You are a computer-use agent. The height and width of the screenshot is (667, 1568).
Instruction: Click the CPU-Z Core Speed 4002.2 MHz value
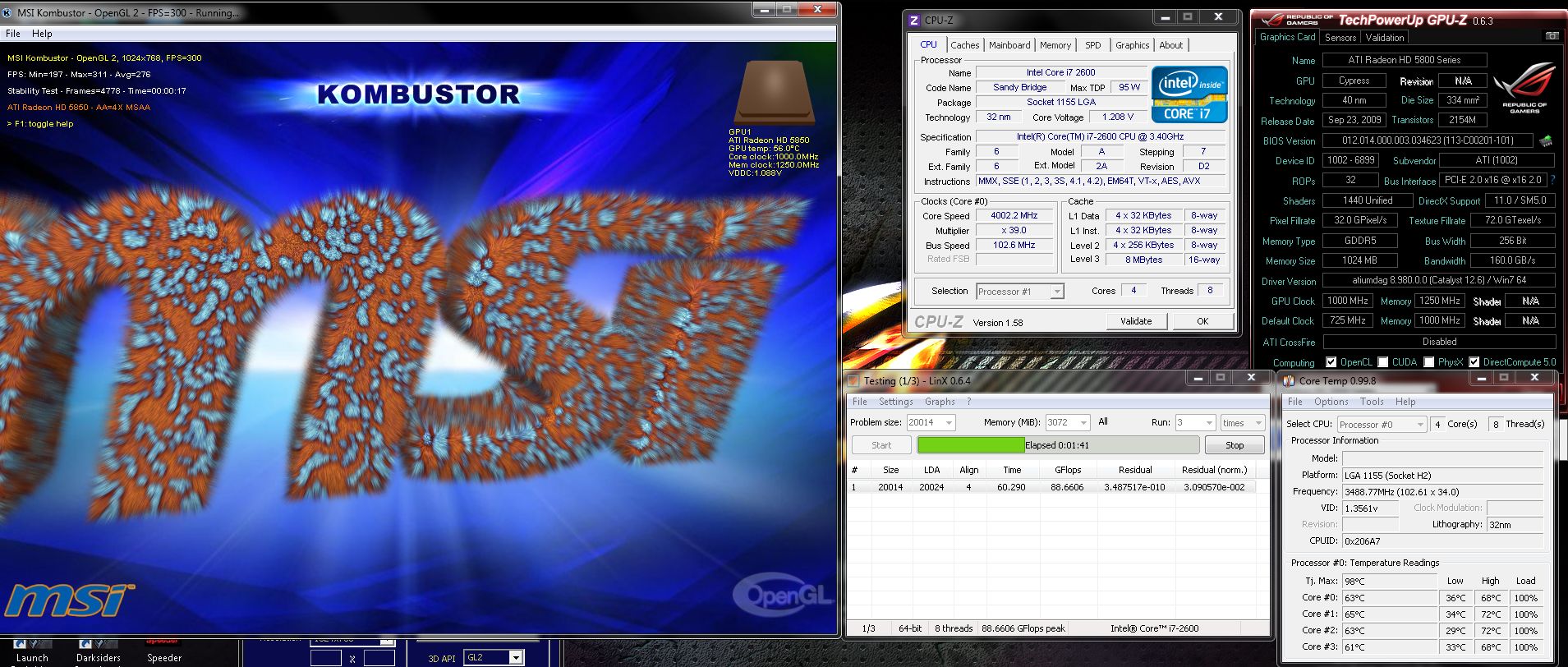pos(1014,216)
